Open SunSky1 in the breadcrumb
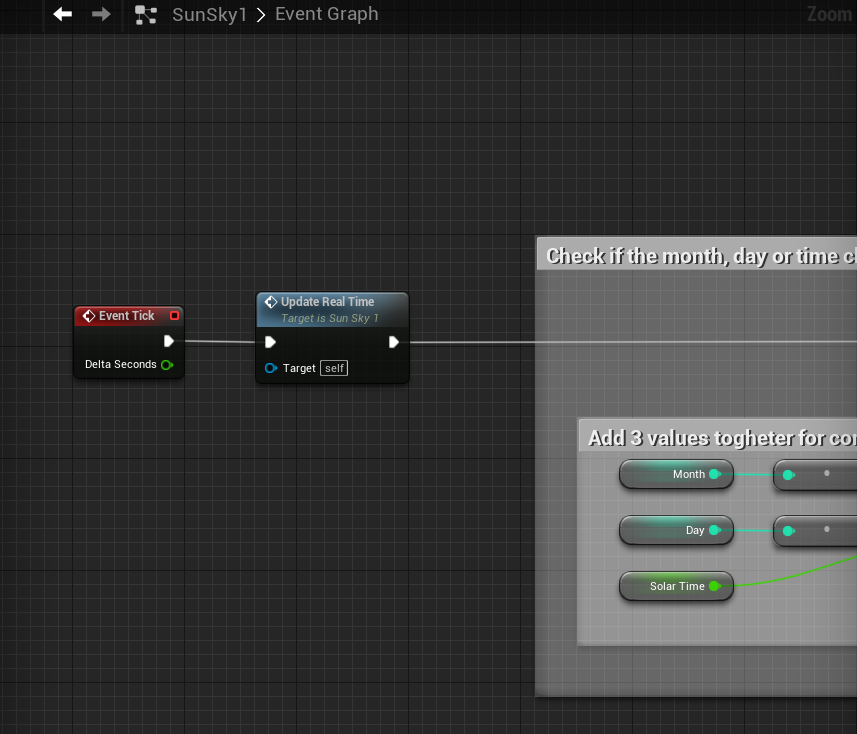Viewport: 857px width, 734px height. tap(209, 15)
